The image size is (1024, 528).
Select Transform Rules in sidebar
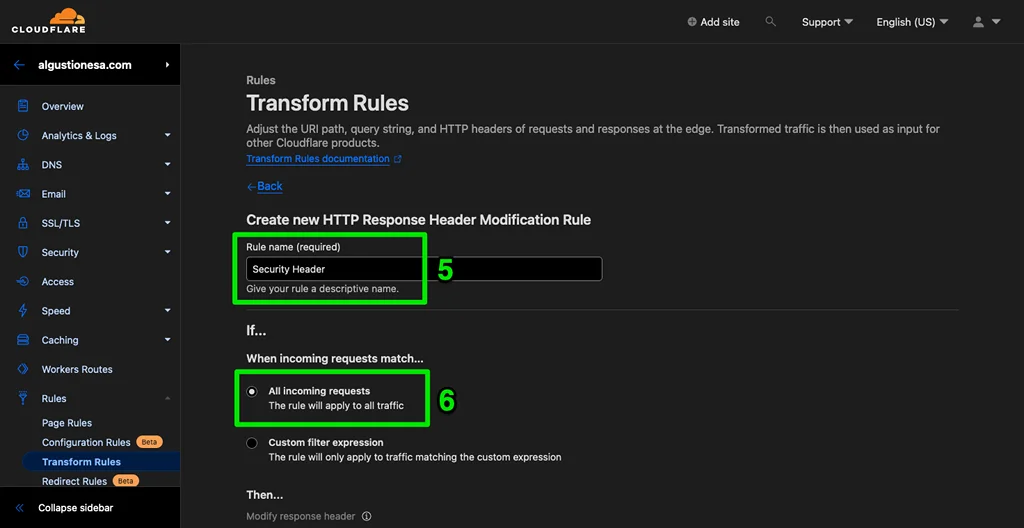(x=81, y=462)
